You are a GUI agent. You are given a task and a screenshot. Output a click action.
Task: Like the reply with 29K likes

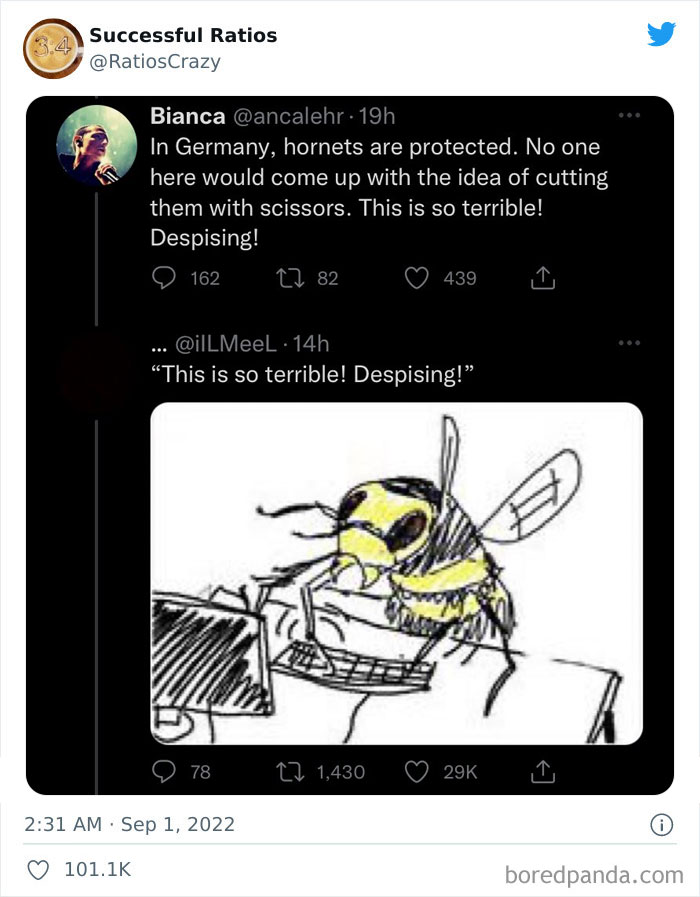click(416, 771)
